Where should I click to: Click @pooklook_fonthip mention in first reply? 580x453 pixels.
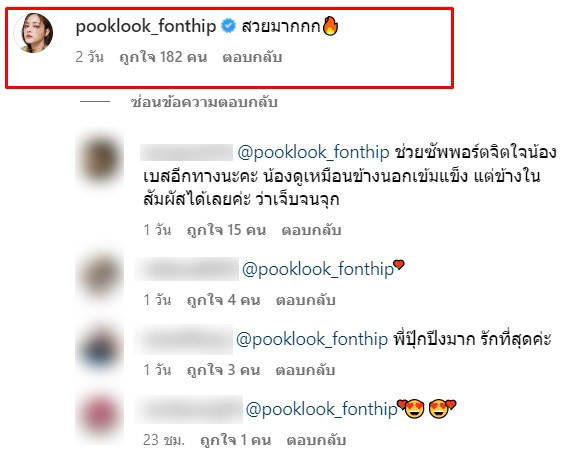click(313, 152)
